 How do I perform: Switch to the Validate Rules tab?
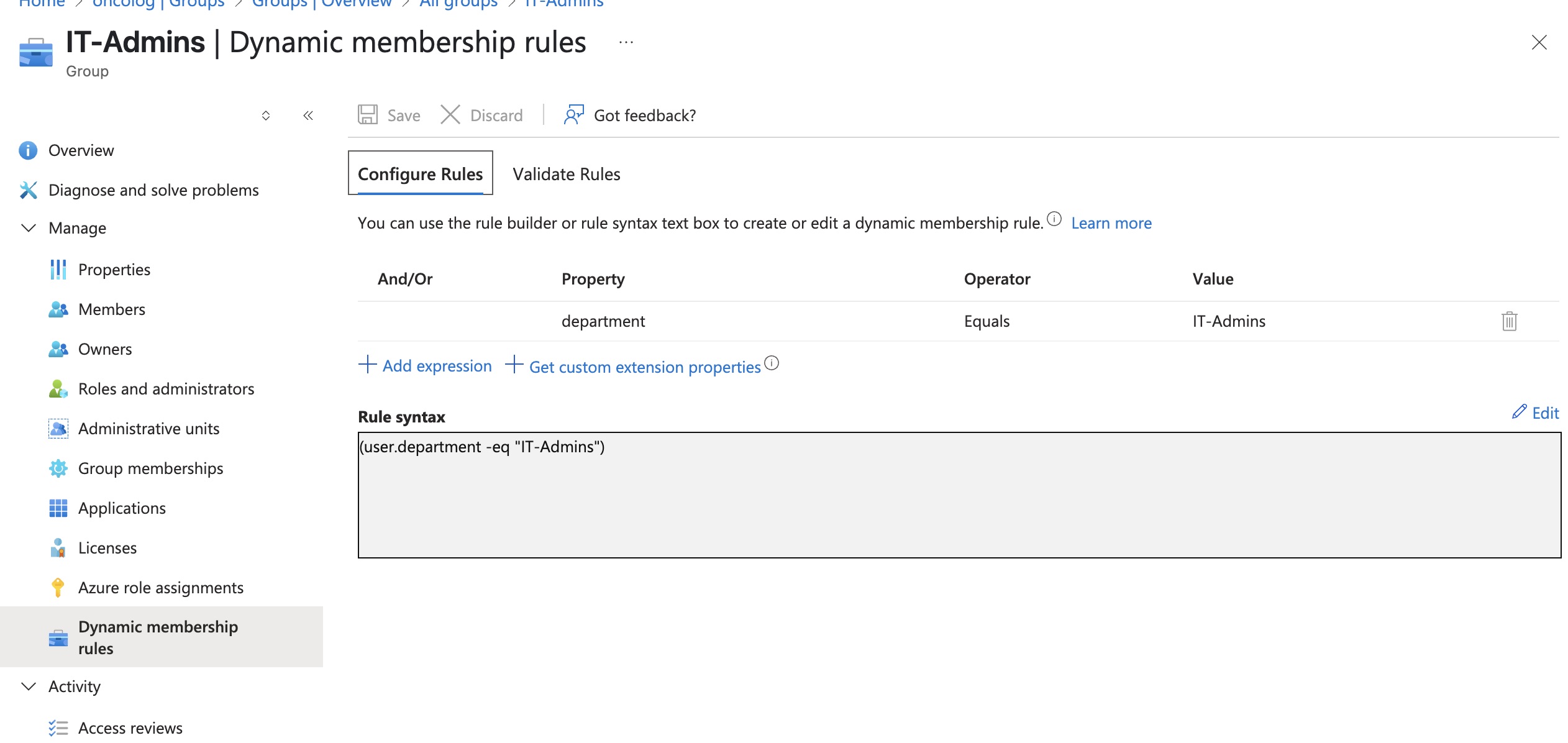tap(567, 174)
